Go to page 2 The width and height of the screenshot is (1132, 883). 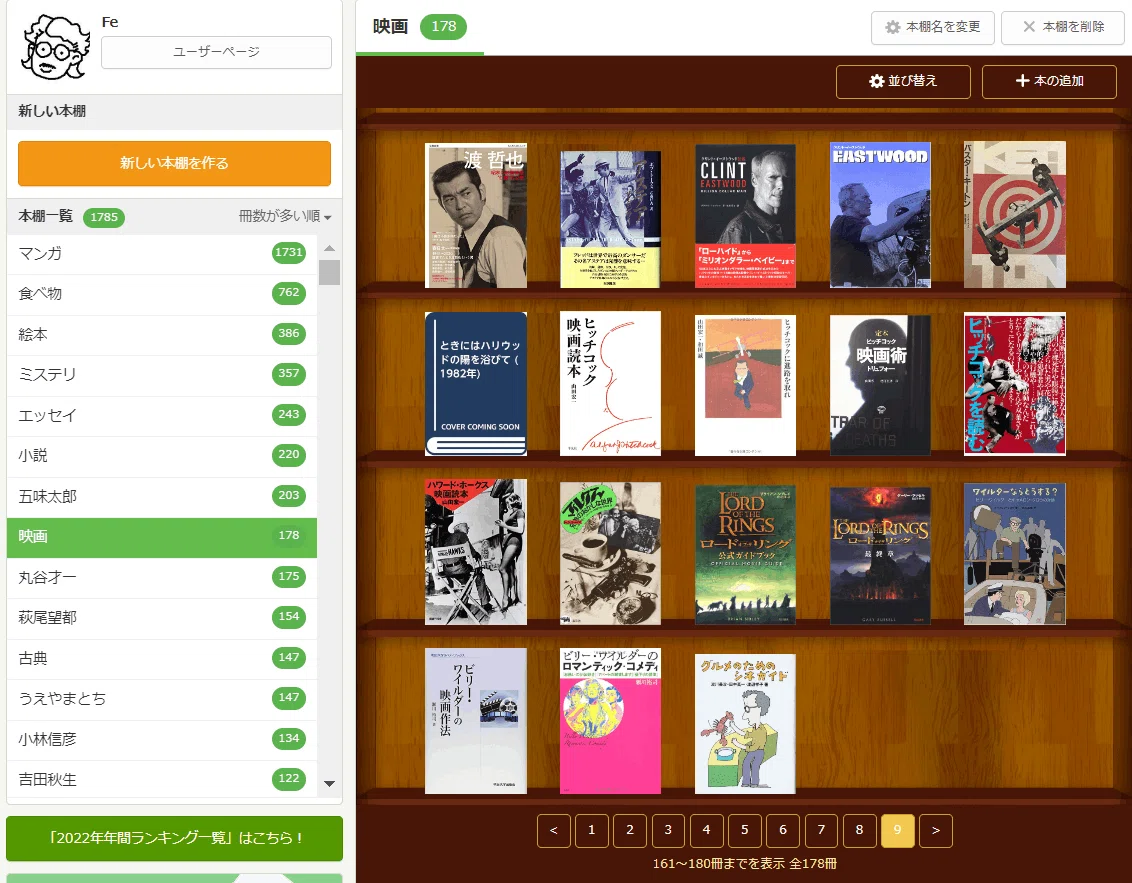(x=630, y=830)
